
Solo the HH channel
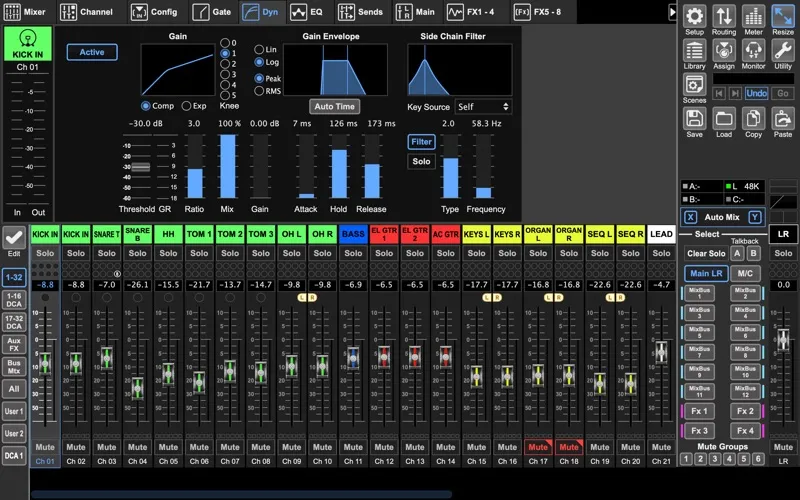click(x=168, y=253)
